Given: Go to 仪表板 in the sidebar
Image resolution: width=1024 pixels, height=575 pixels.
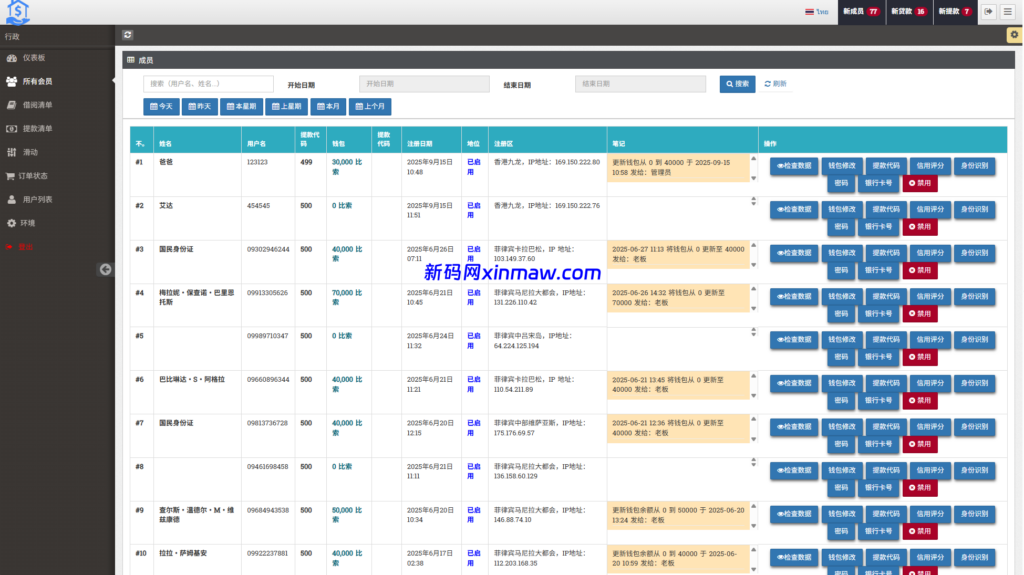Looking at the screenshot, I should tap(34, 58).
